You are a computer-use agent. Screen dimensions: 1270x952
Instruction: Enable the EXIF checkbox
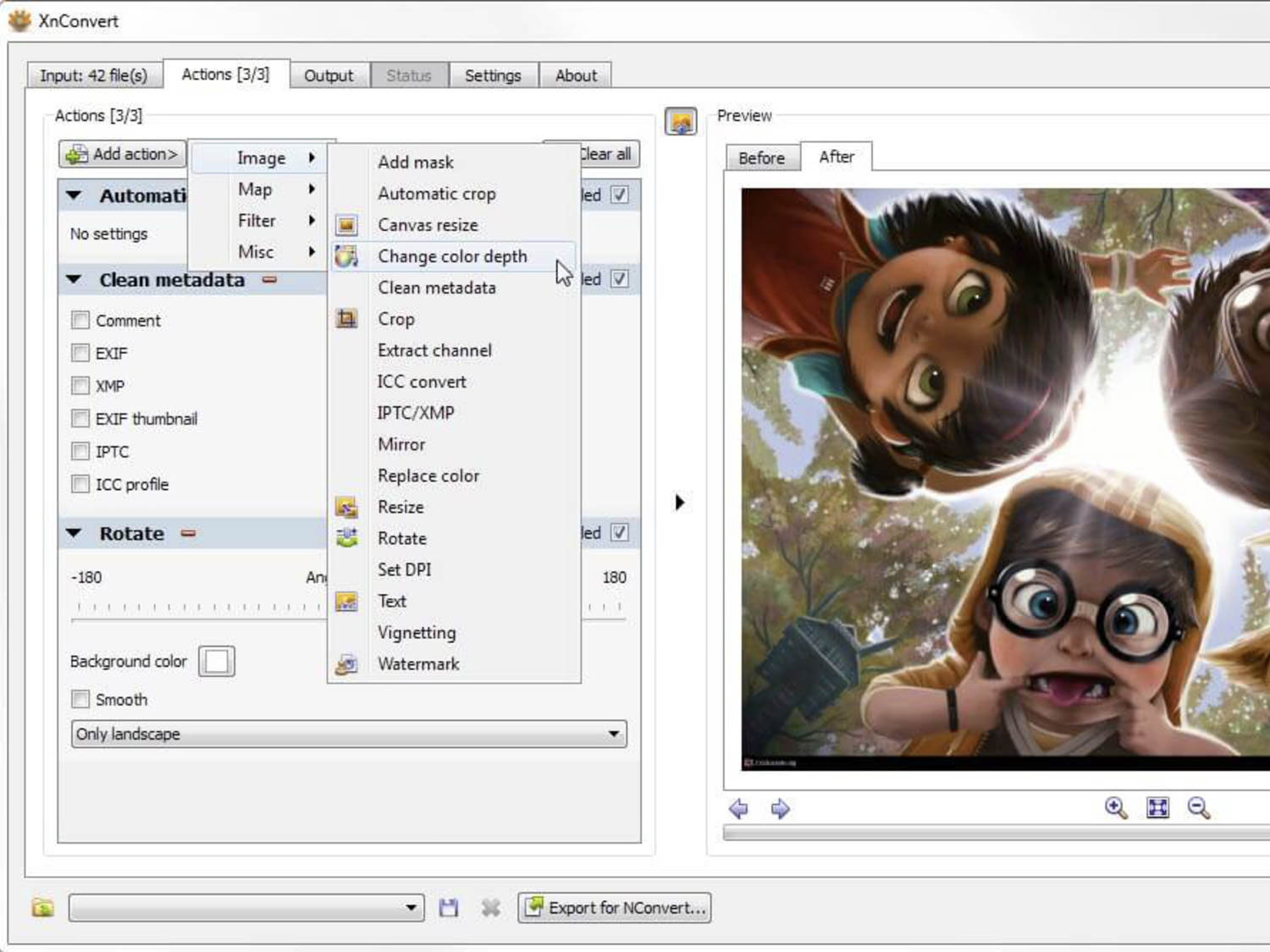(80, 353)
